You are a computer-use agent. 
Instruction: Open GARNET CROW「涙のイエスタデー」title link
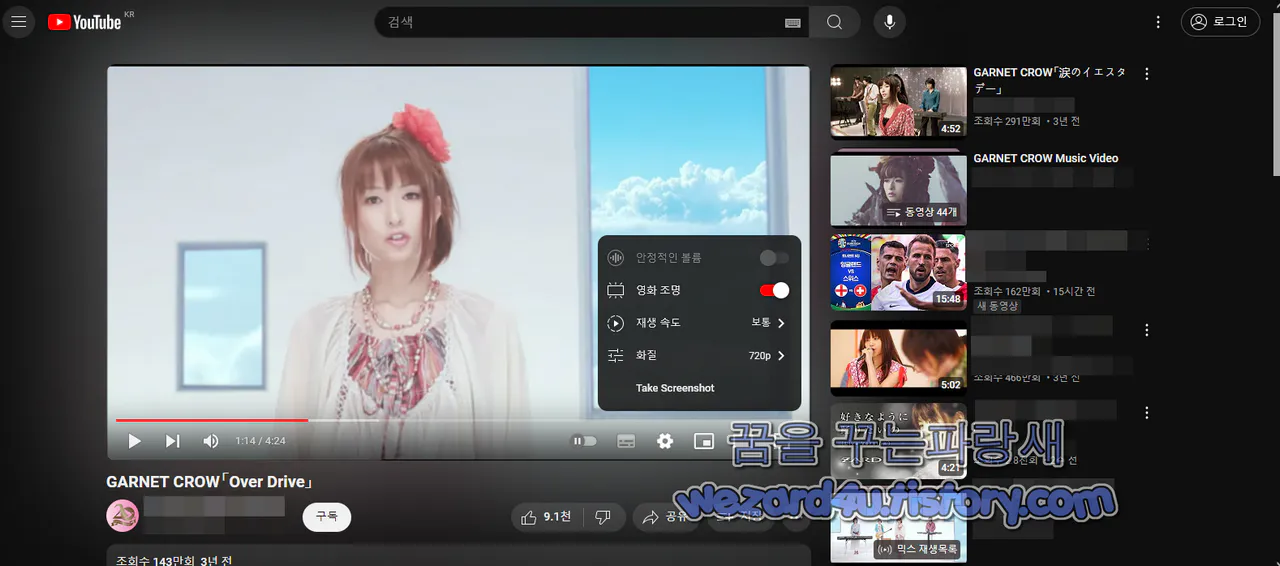[1049, 80]
